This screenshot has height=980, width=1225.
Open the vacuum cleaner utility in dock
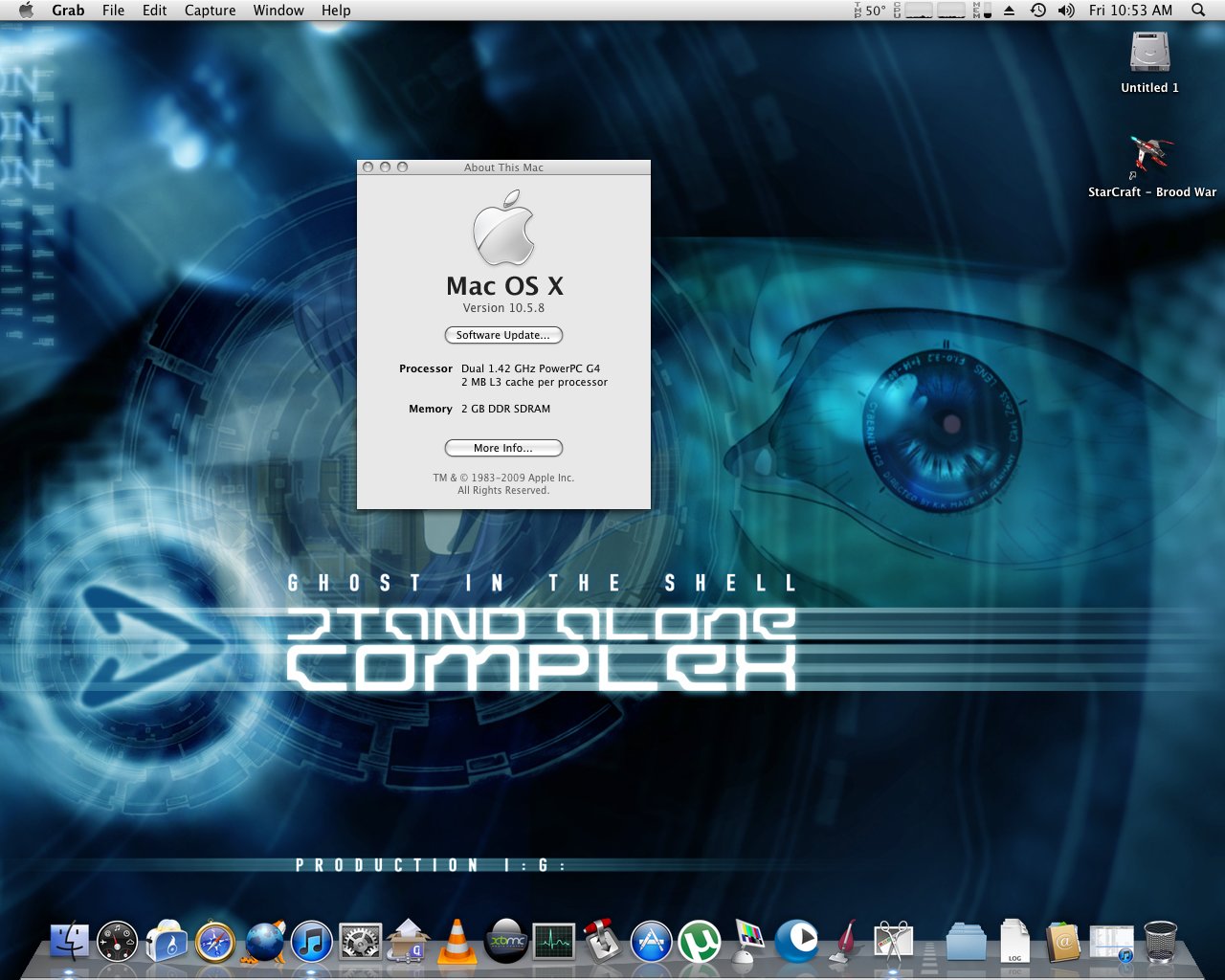pos(844,943)
